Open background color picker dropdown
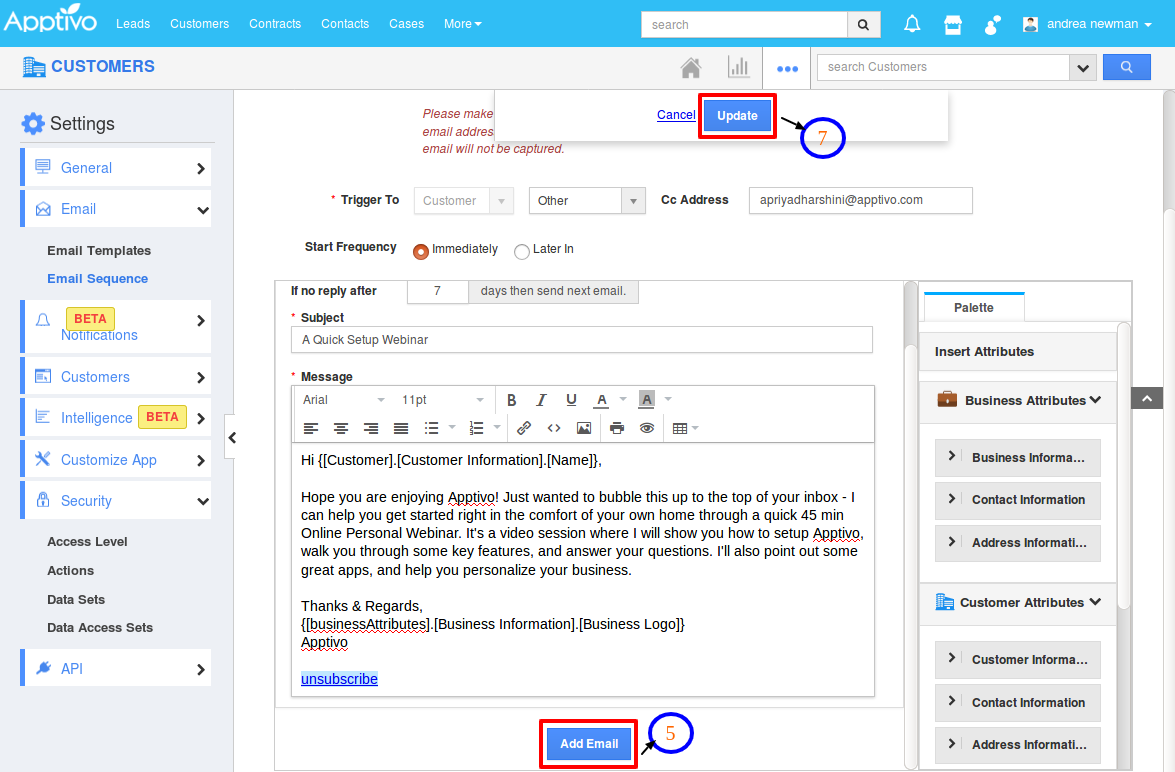Viewport: 1175px width, 772px height. pos(668,399)
